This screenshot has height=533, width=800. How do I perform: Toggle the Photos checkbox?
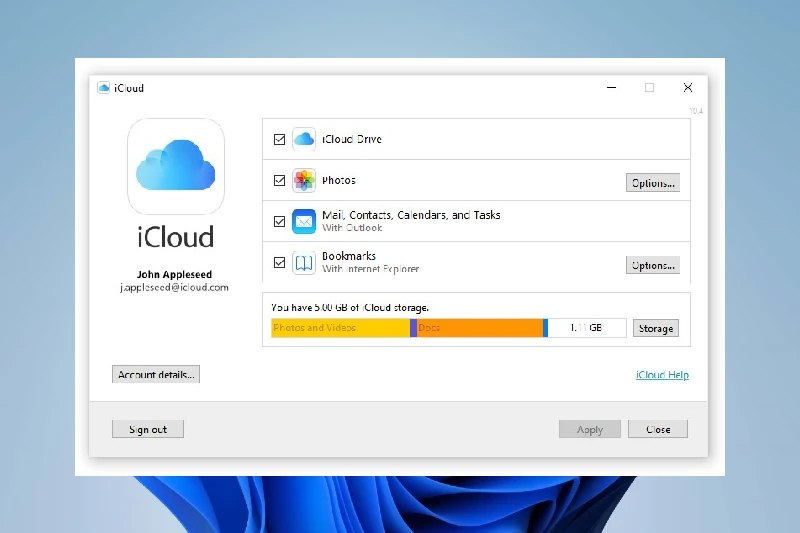[x=280, y=181]
